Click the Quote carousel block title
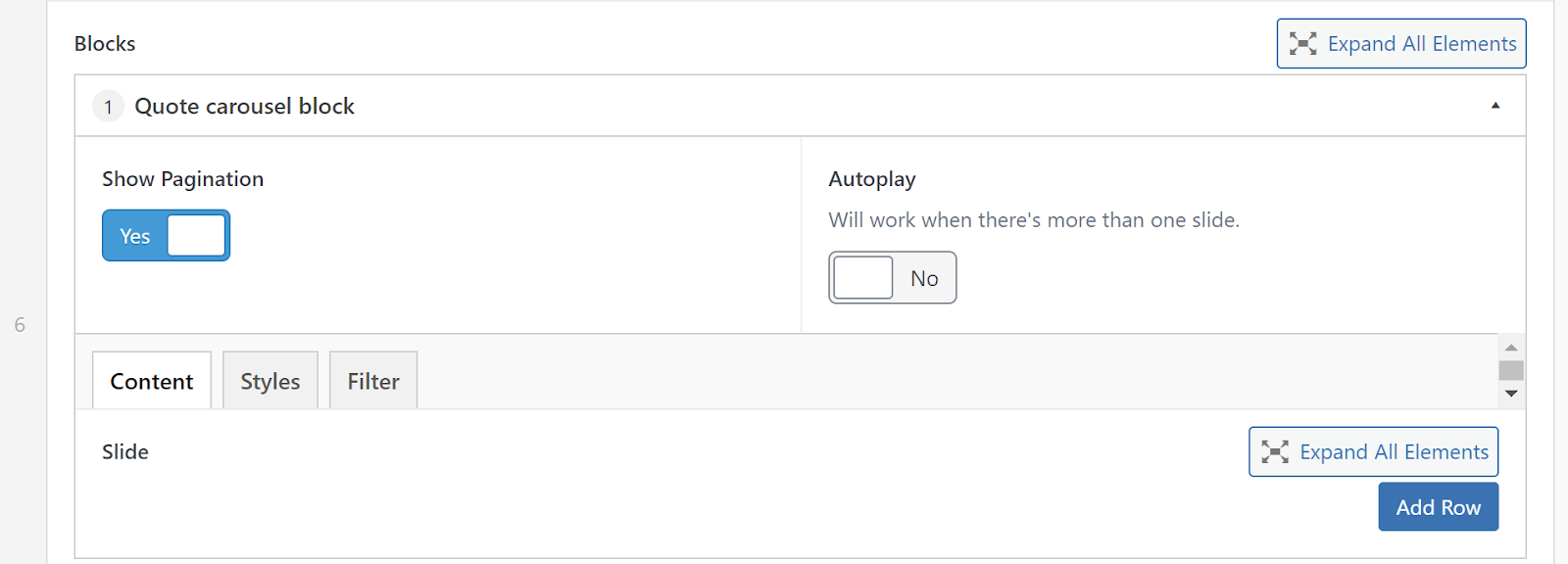Screen dimensions: 1568x564 (244, 106)
